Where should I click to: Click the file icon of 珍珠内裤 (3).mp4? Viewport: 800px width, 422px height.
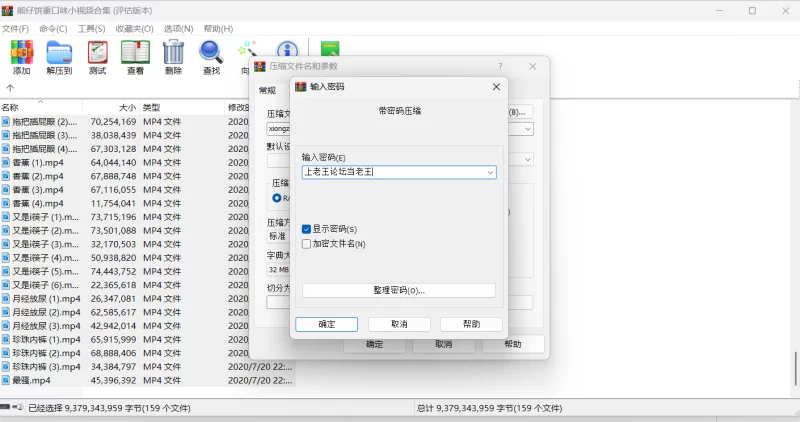pyautogui.click(x=6, y=367)
